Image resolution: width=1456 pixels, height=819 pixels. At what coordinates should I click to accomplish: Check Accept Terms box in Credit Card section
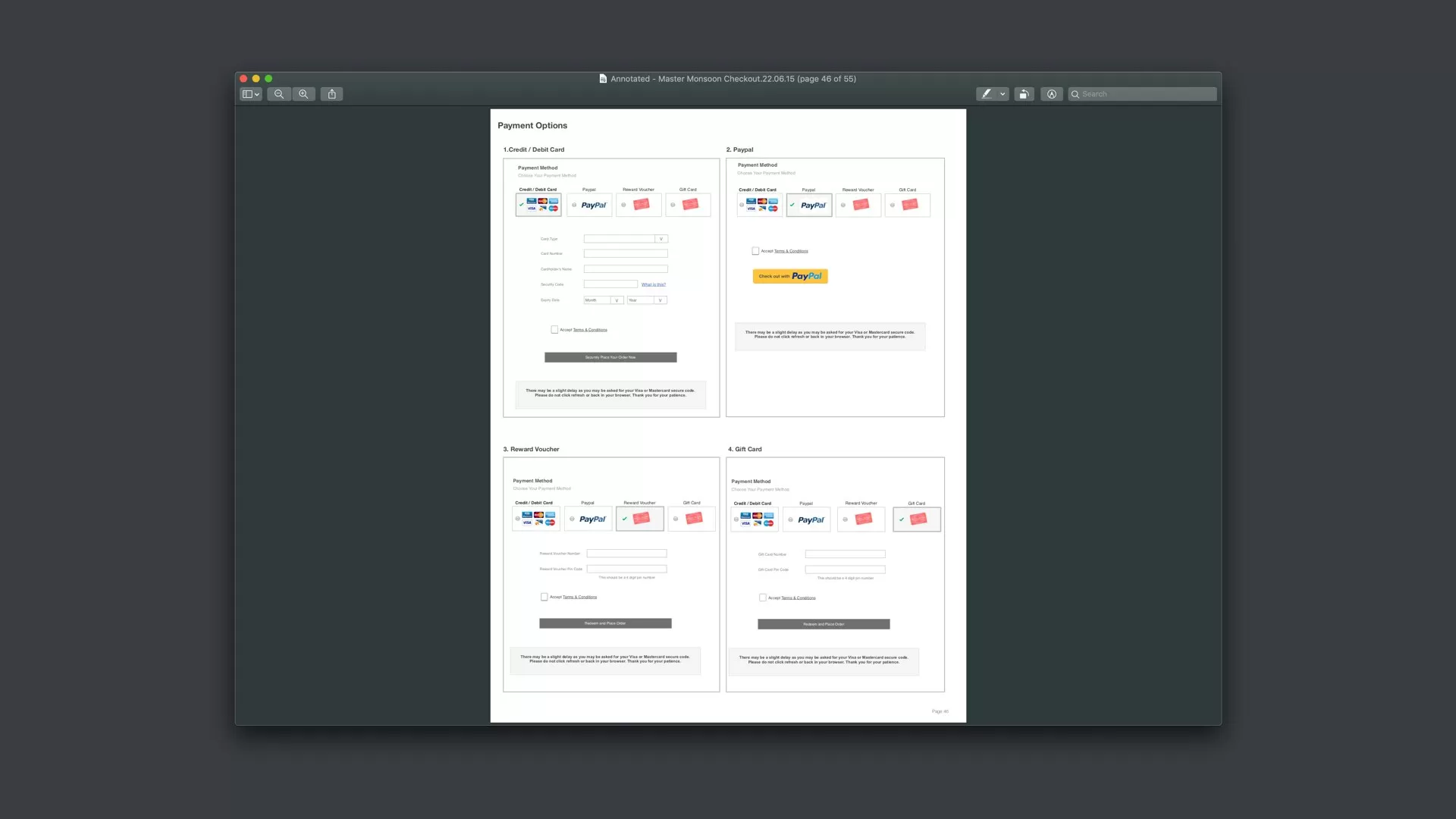coord(554,330)
